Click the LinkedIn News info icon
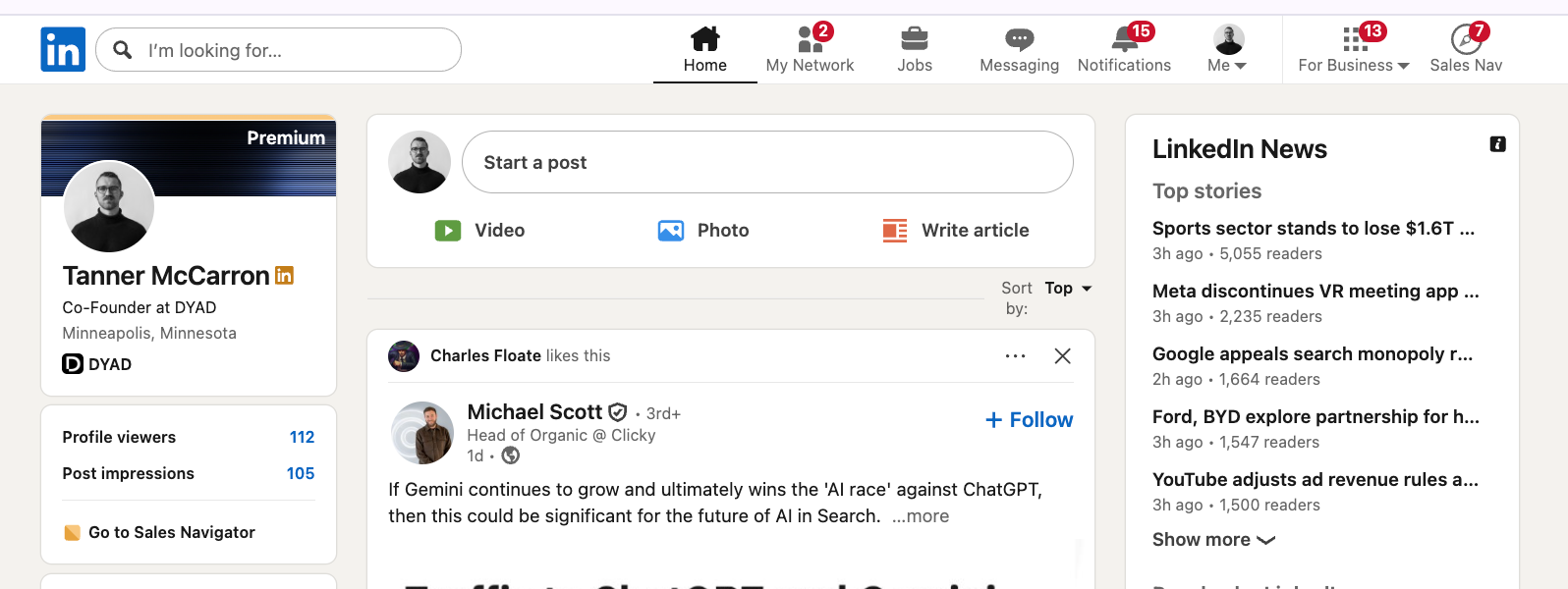 (x=1497, y=144)
